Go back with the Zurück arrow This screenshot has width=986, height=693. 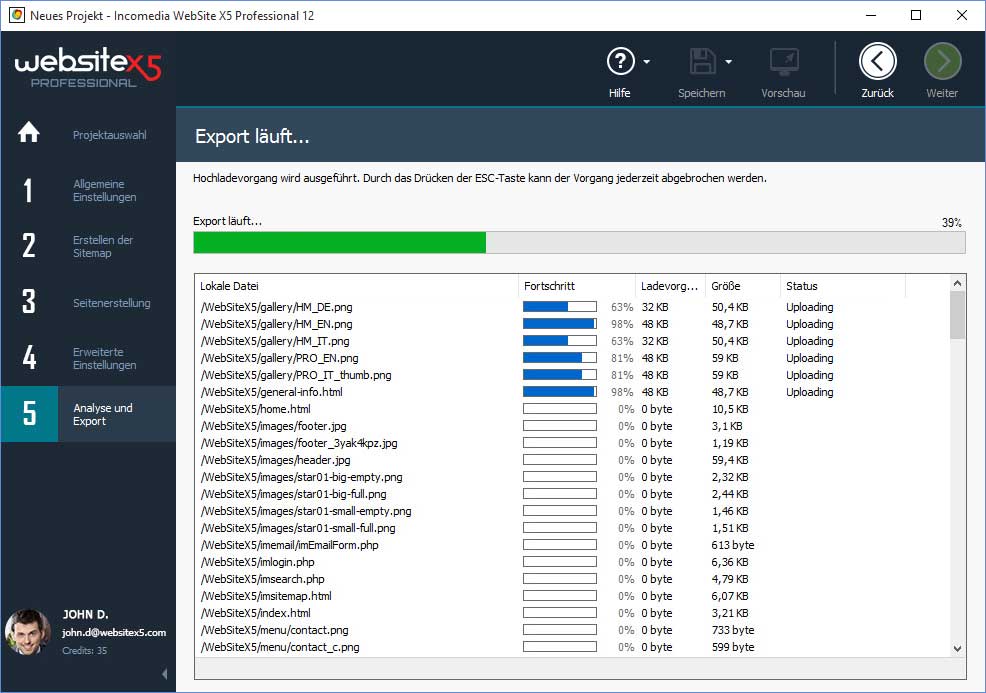[877, 62]
